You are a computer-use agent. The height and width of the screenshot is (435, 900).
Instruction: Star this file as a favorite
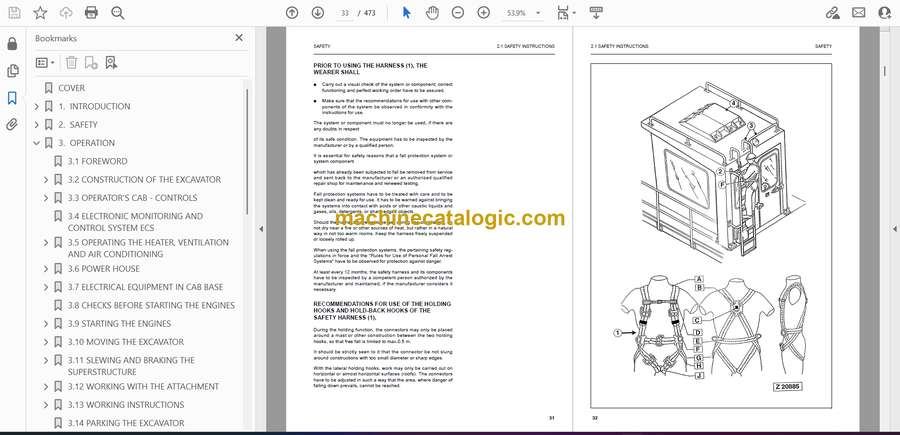[40, 13]
